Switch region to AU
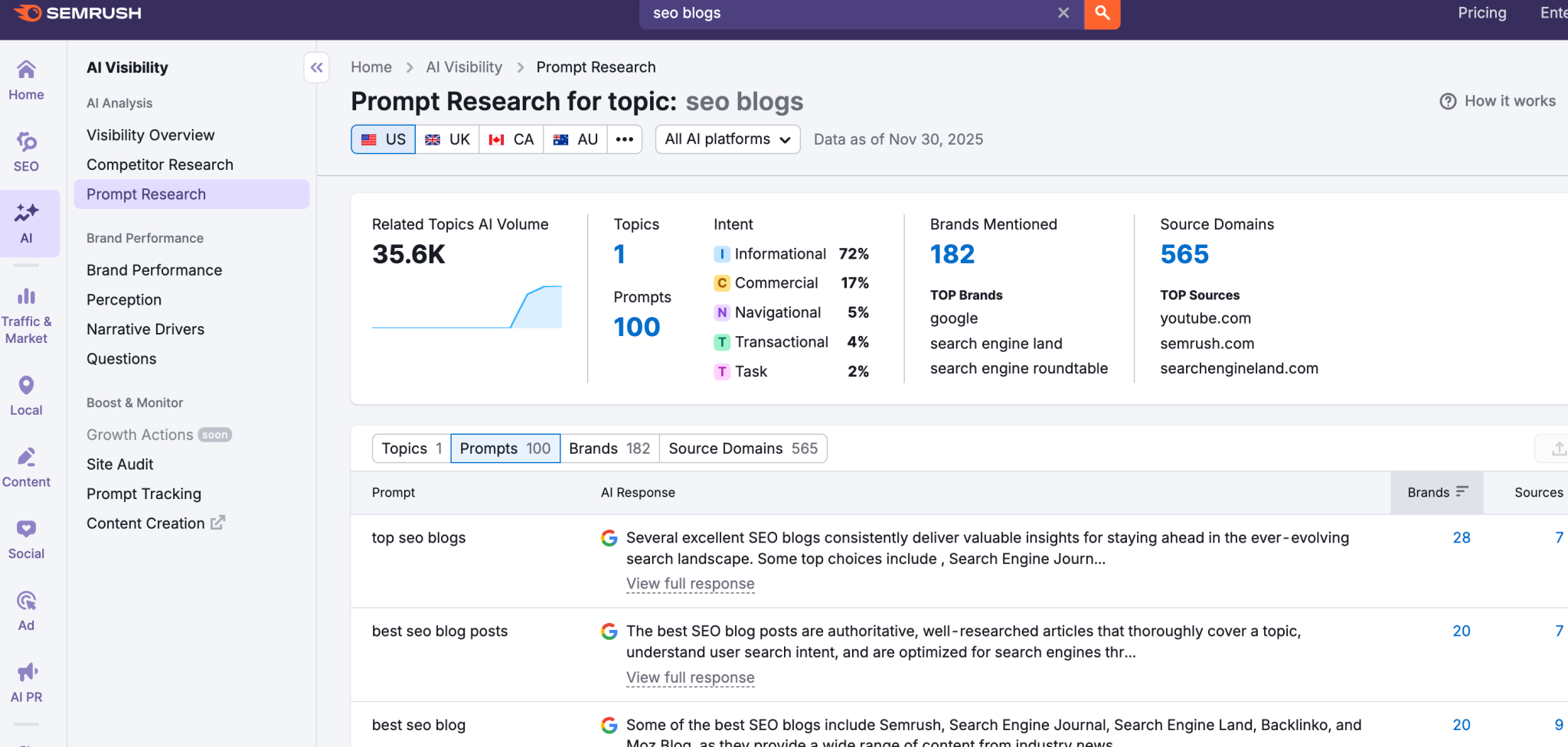The image size is (1568, 747). click(x=576, y=139)
